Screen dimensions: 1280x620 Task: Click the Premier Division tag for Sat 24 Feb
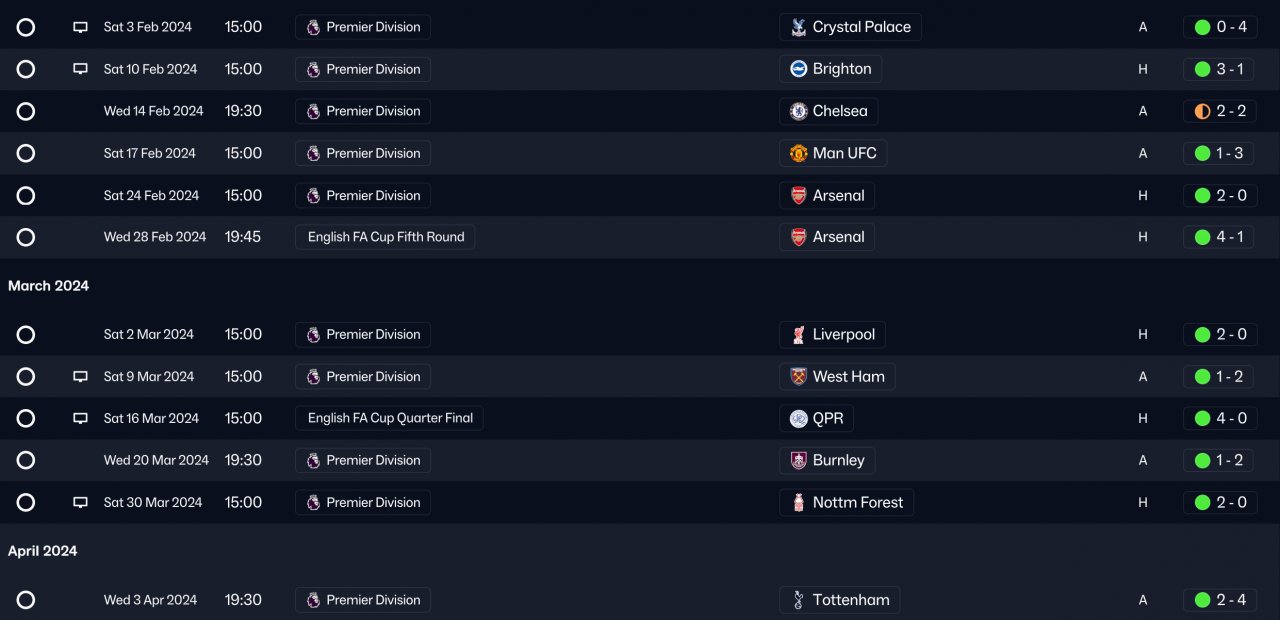[x=363, y=195]
